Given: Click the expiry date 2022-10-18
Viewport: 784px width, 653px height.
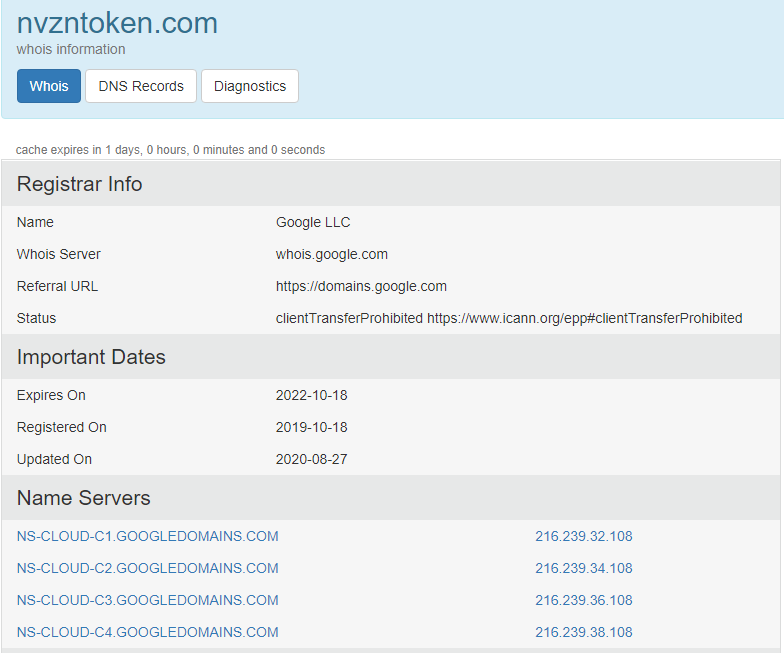Looking at the screenshot, I should coord(312,395).
